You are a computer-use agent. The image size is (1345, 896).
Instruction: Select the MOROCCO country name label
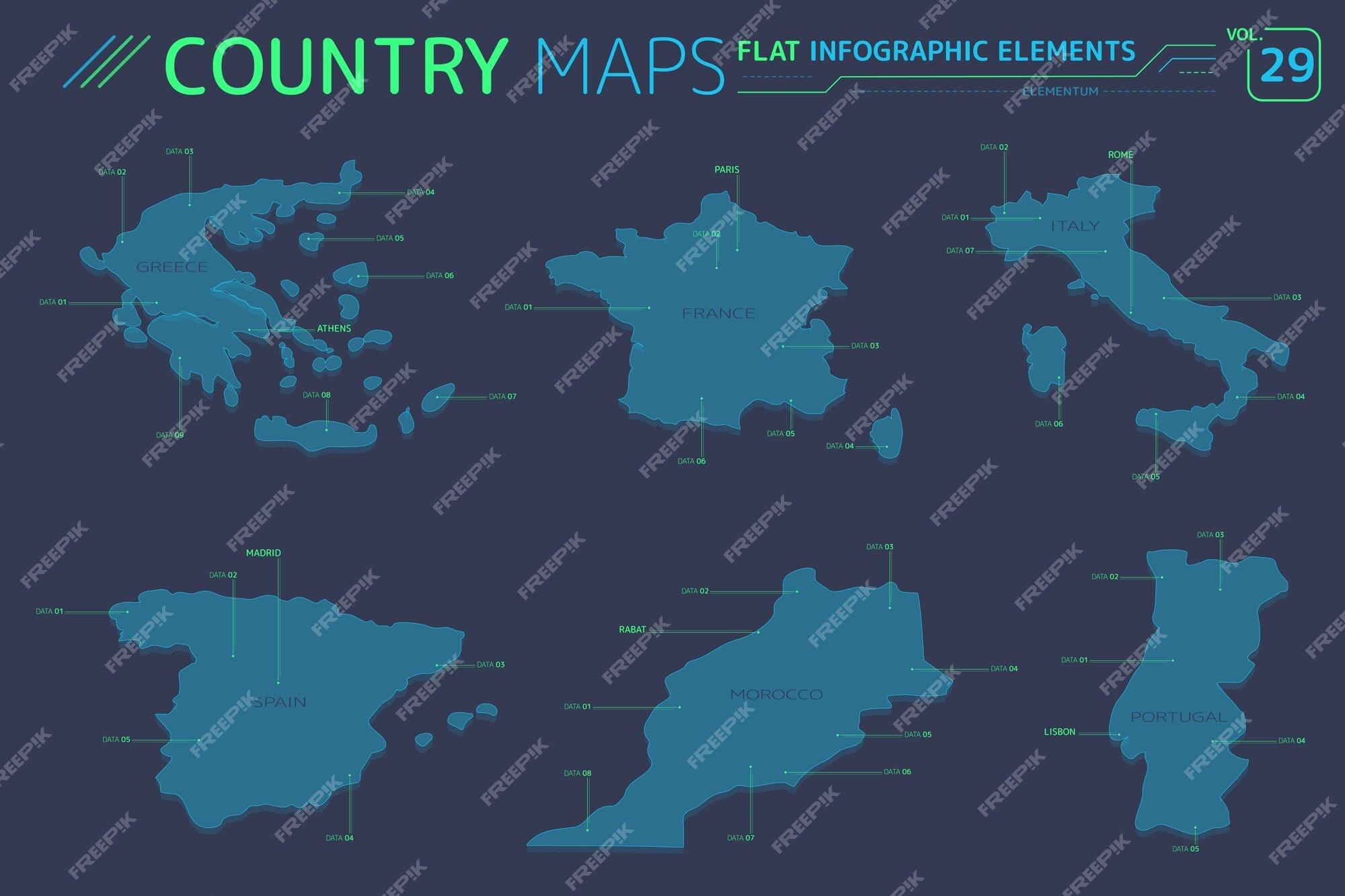776,694
